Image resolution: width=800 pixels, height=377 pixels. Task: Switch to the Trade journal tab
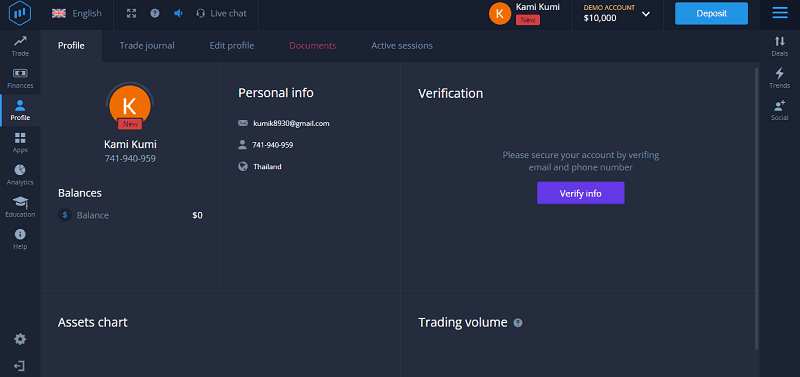[147, 45]
